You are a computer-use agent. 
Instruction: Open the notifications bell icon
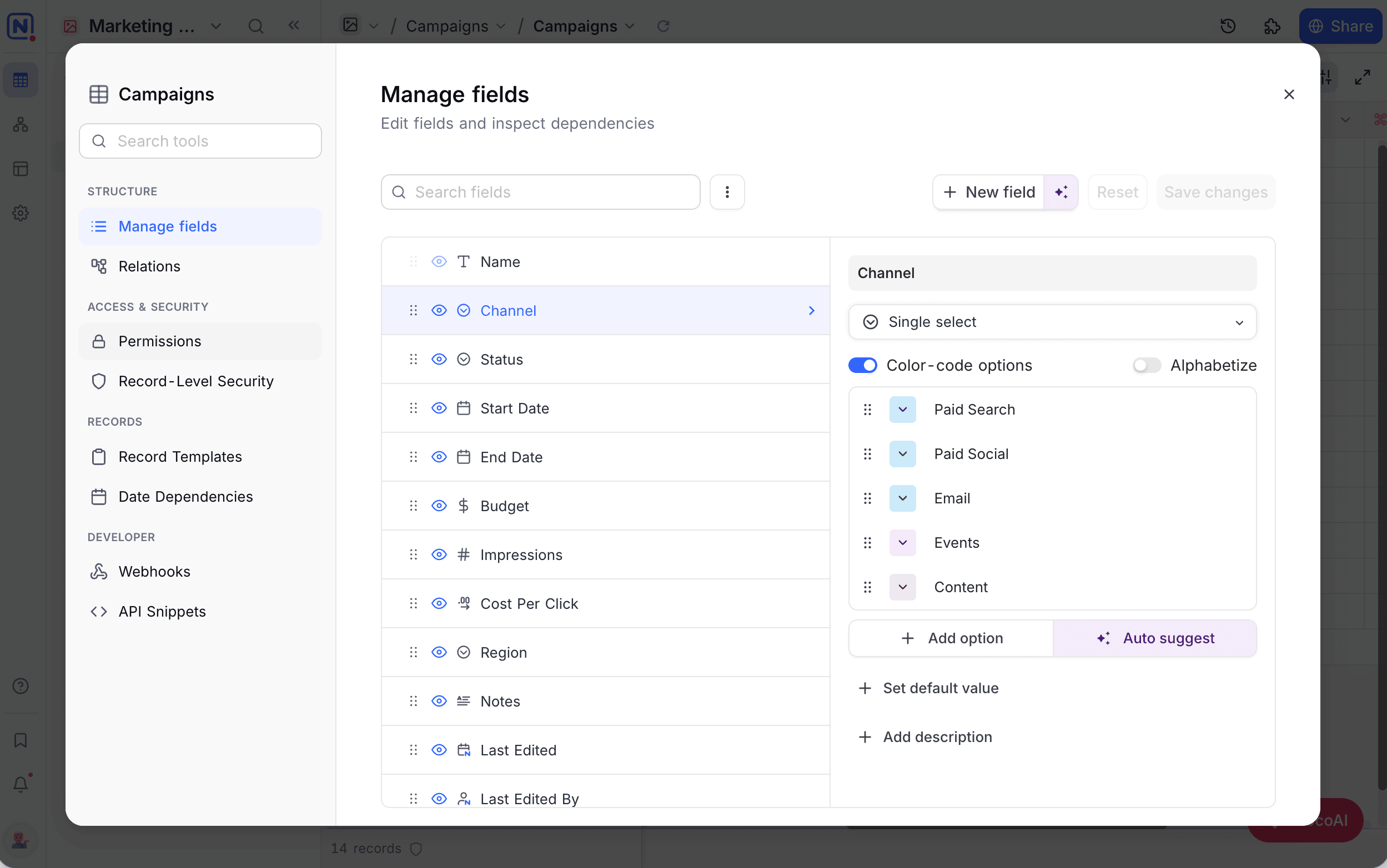tap(21, 784)
